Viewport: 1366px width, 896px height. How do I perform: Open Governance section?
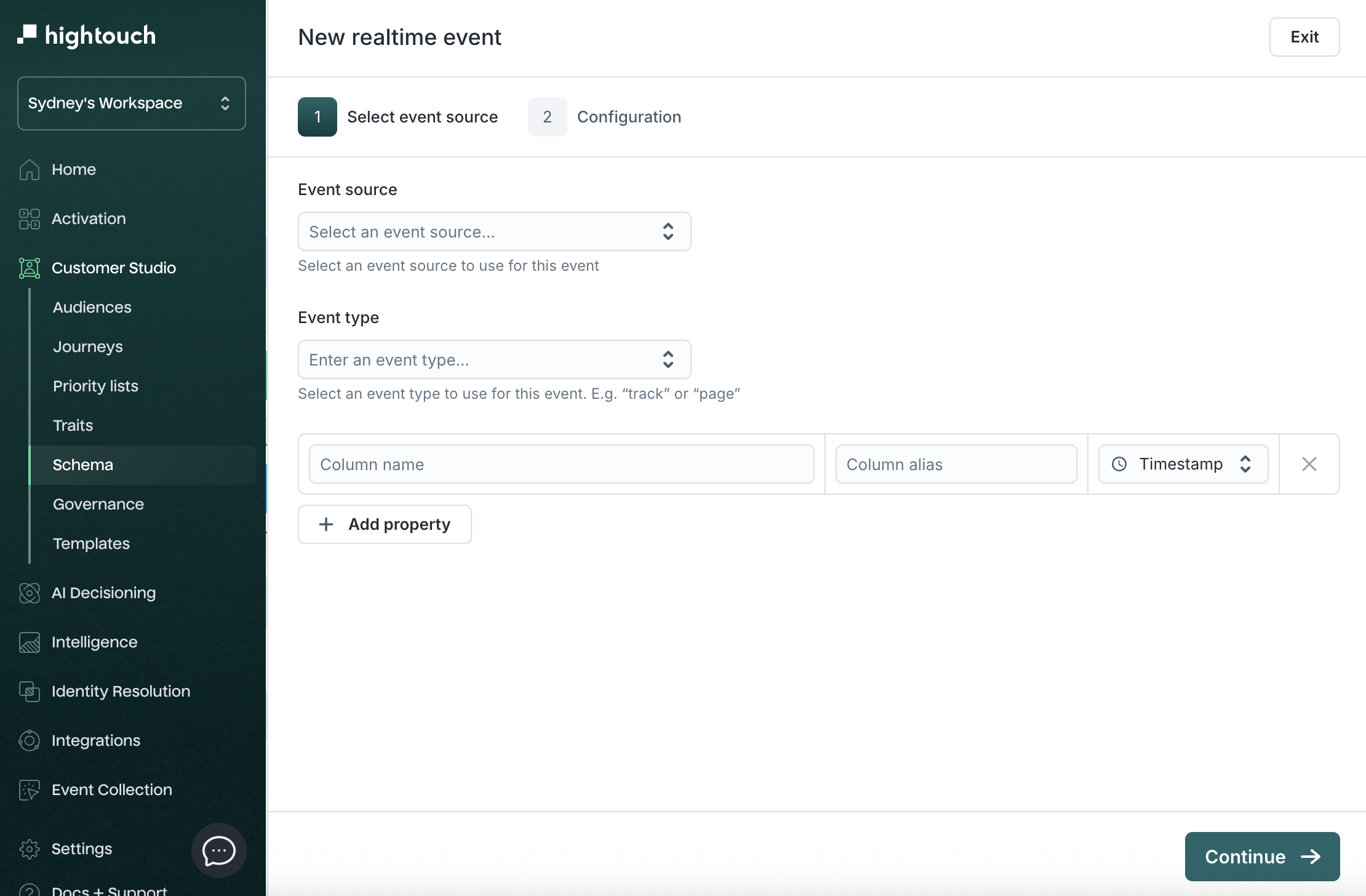98,504
